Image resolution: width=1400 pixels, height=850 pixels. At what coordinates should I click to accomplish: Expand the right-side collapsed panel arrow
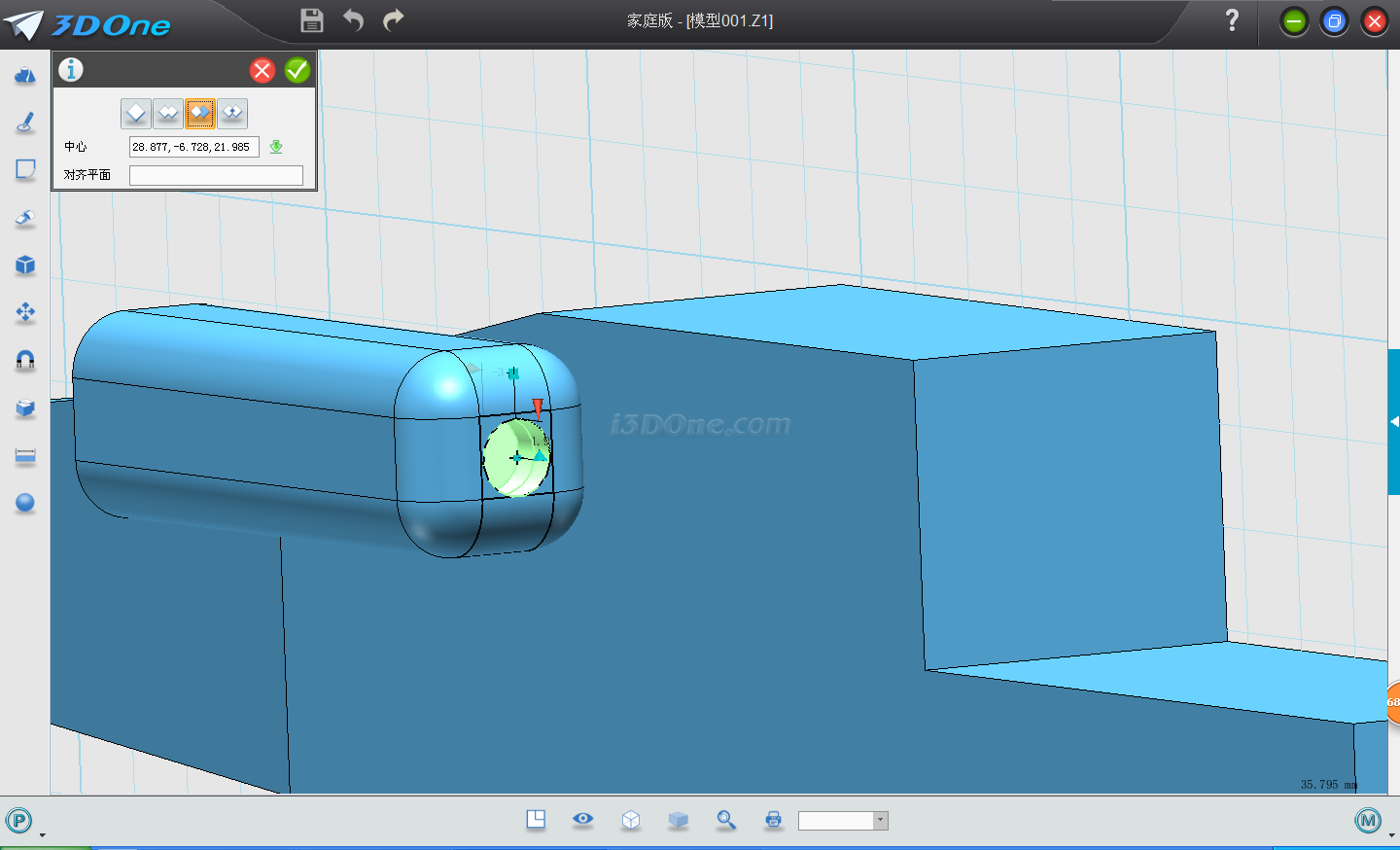tap(1394, 421)
